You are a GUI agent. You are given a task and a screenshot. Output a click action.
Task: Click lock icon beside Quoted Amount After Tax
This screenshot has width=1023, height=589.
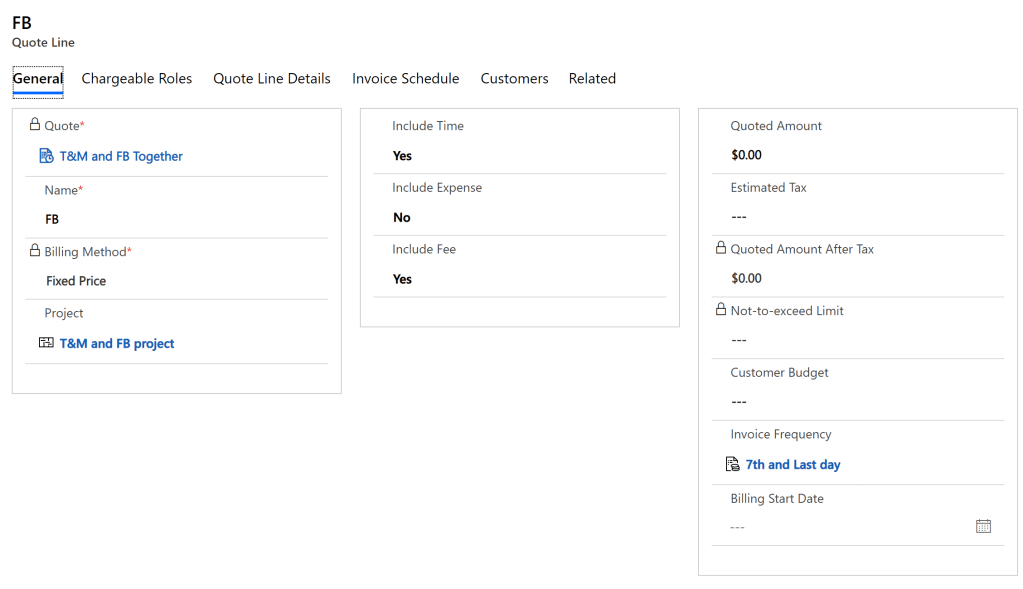pos(721,248)
